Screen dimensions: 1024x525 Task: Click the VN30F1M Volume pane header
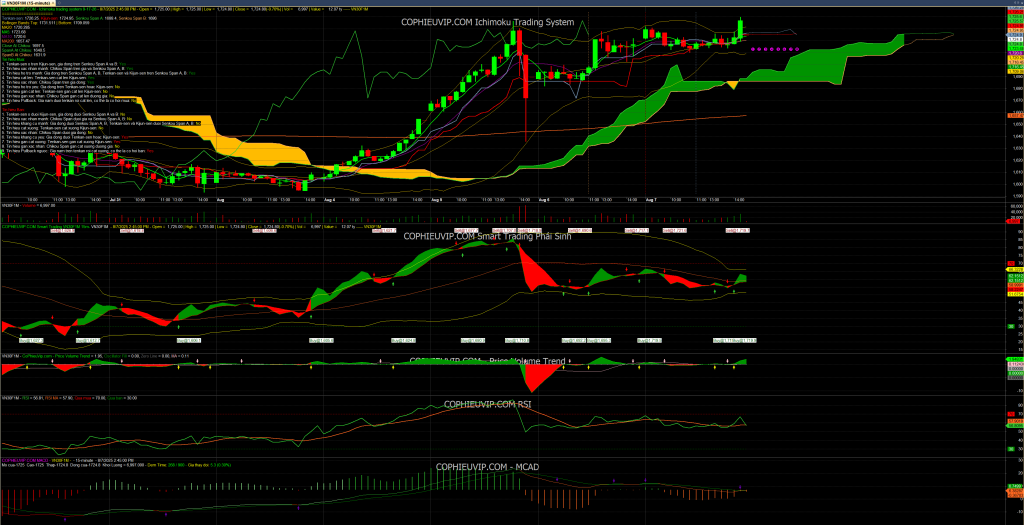point(28,205)
